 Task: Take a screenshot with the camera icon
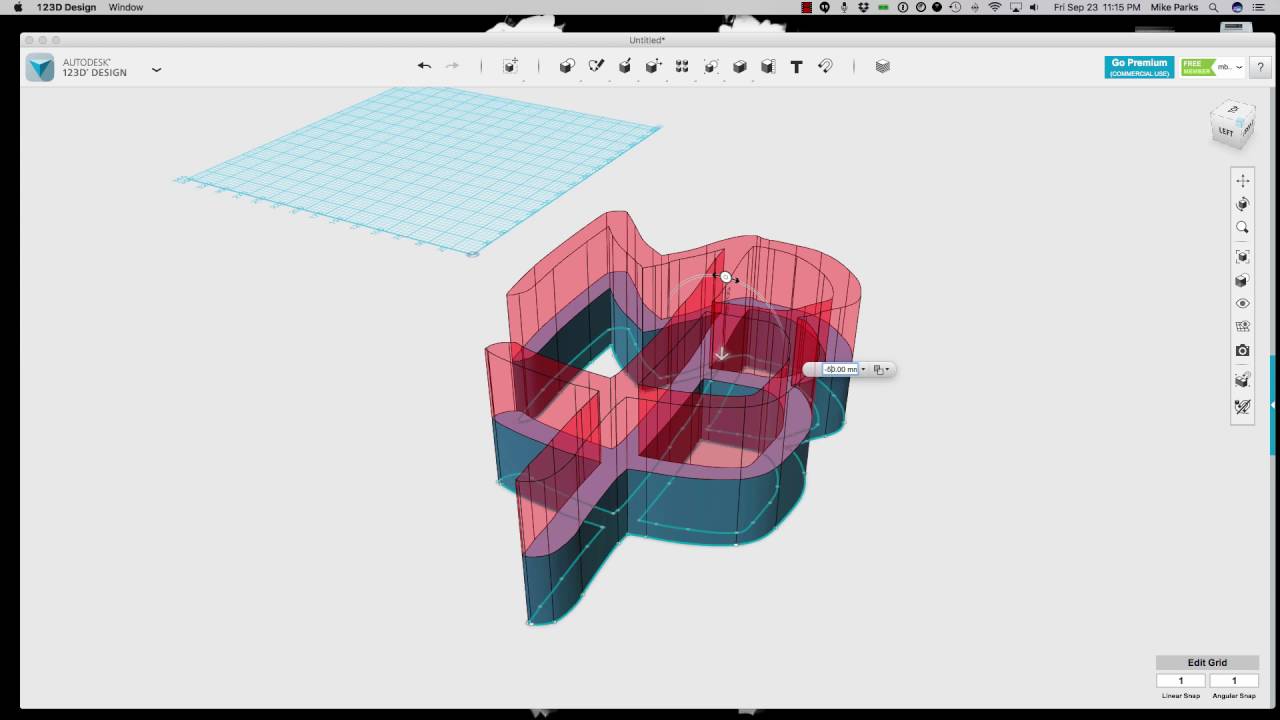[1243, 350]
